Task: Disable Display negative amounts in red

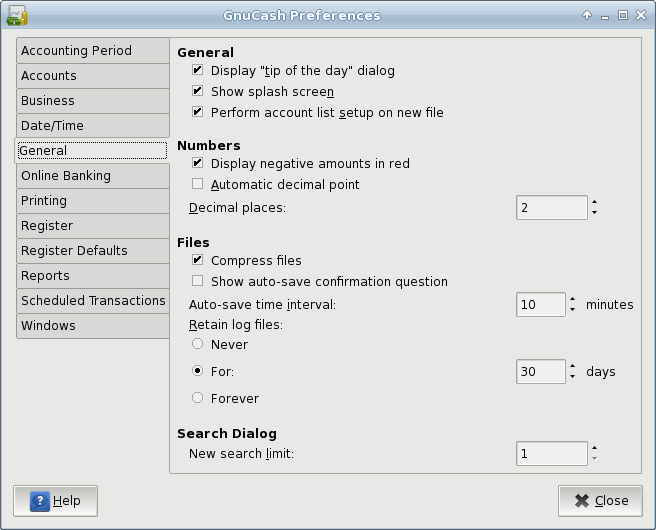Action: (x=197, y=163)
